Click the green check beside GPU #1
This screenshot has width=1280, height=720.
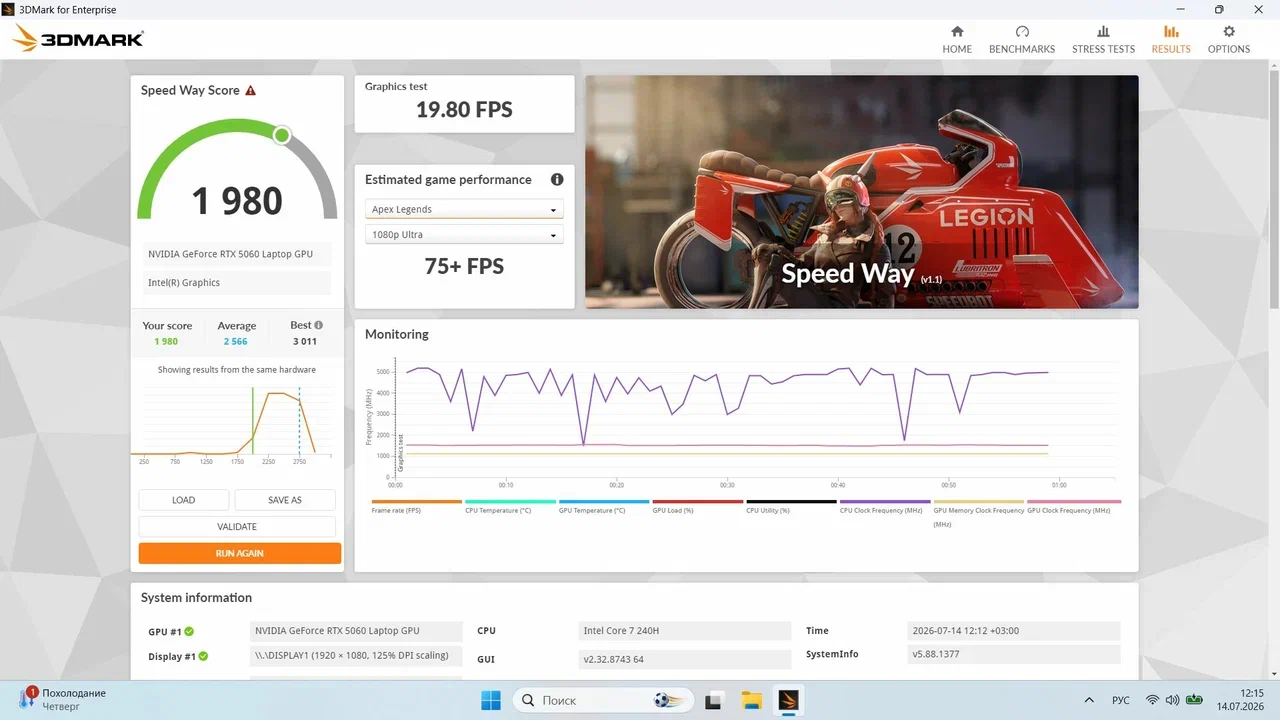click(189, 632)
